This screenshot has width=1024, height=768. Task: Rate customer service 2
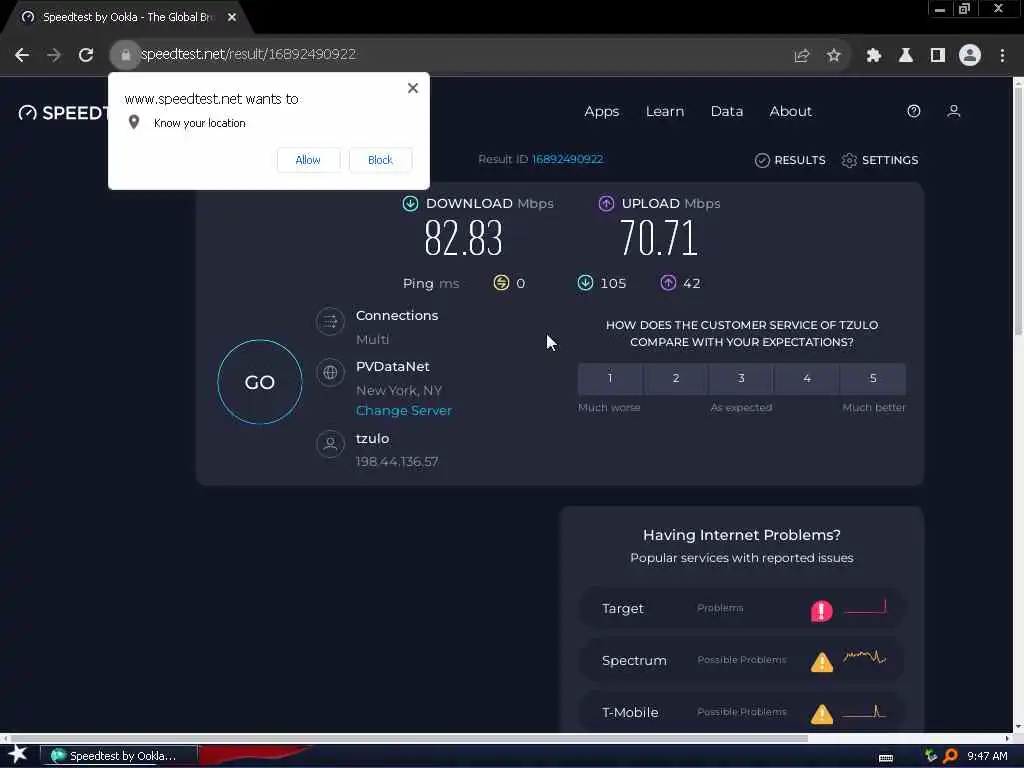(x=676, y=379)
